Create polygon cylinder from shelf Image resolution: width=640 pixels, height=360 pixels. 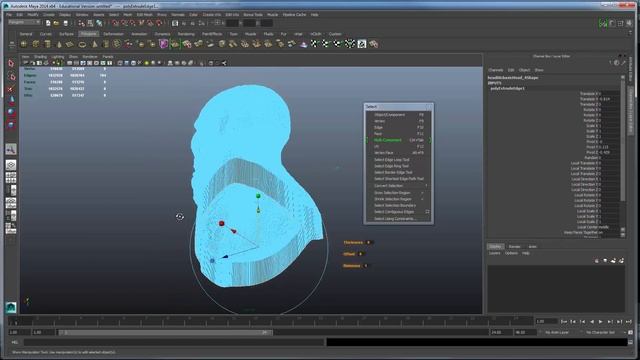pyautogui.click(x=47, y=44)
